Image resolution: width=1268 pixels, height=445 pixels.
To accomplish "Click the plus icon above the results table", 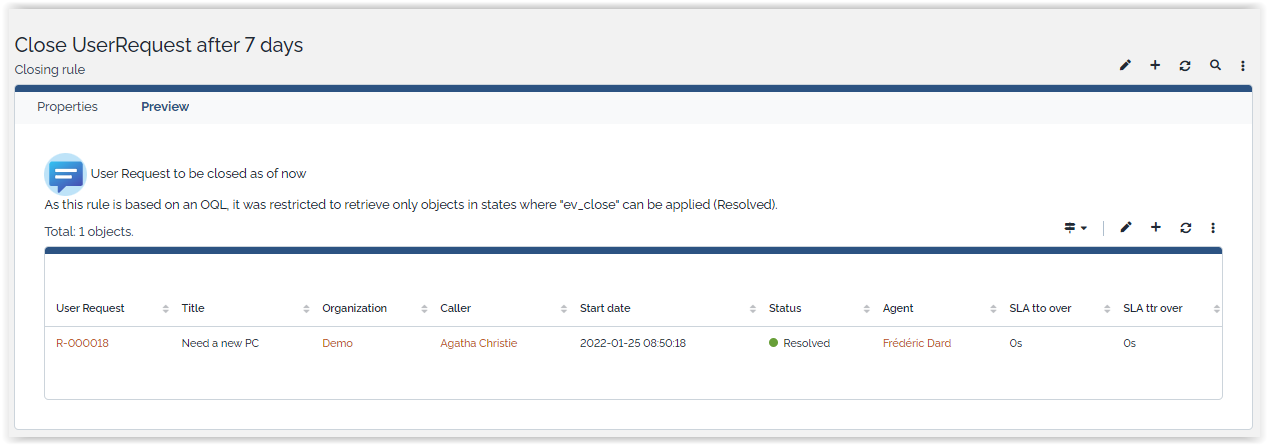I will 1156,228.
